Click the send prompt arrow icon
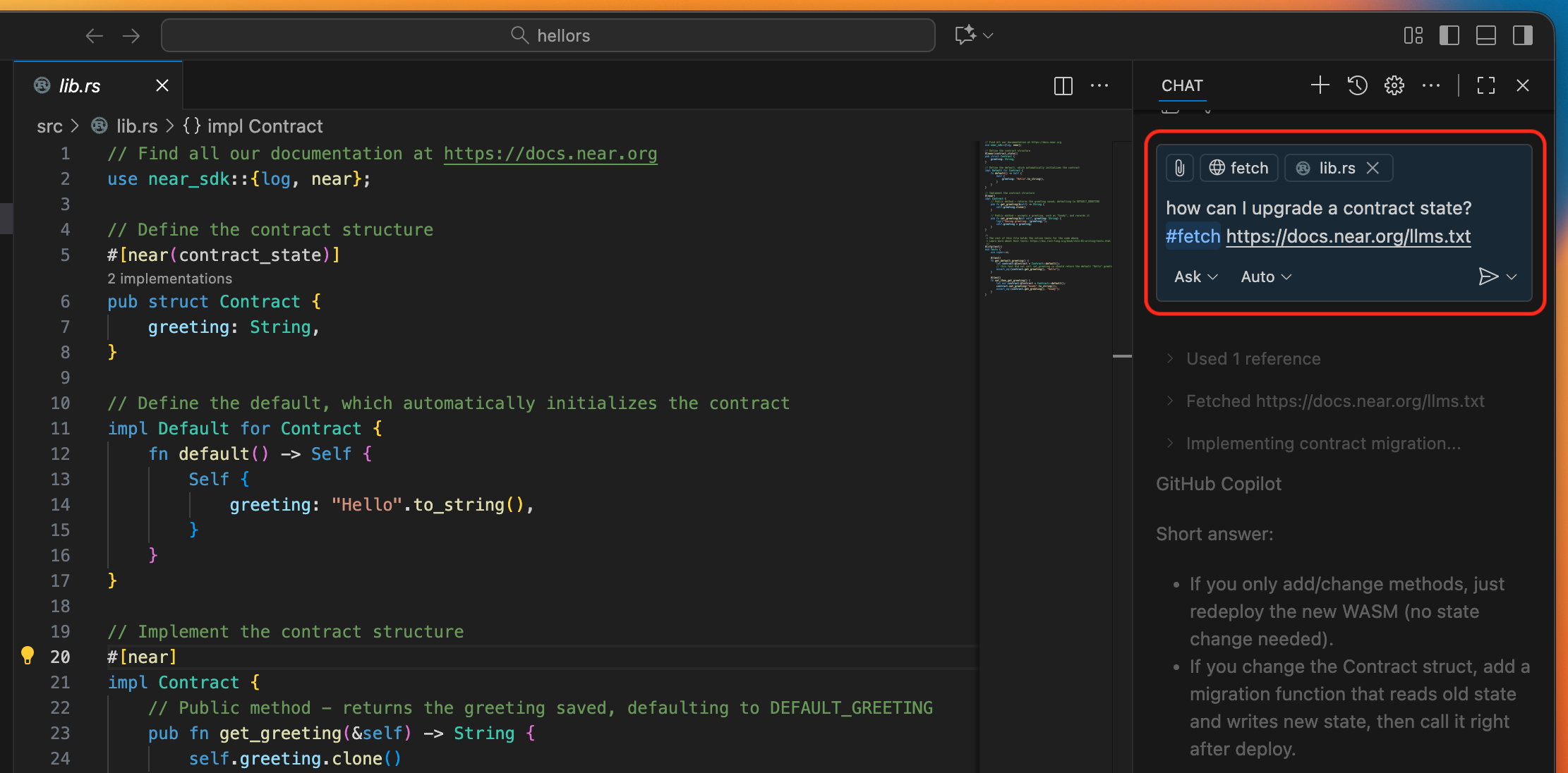This screenshot has width=1568, height=773. click(x=1490, y=276)
